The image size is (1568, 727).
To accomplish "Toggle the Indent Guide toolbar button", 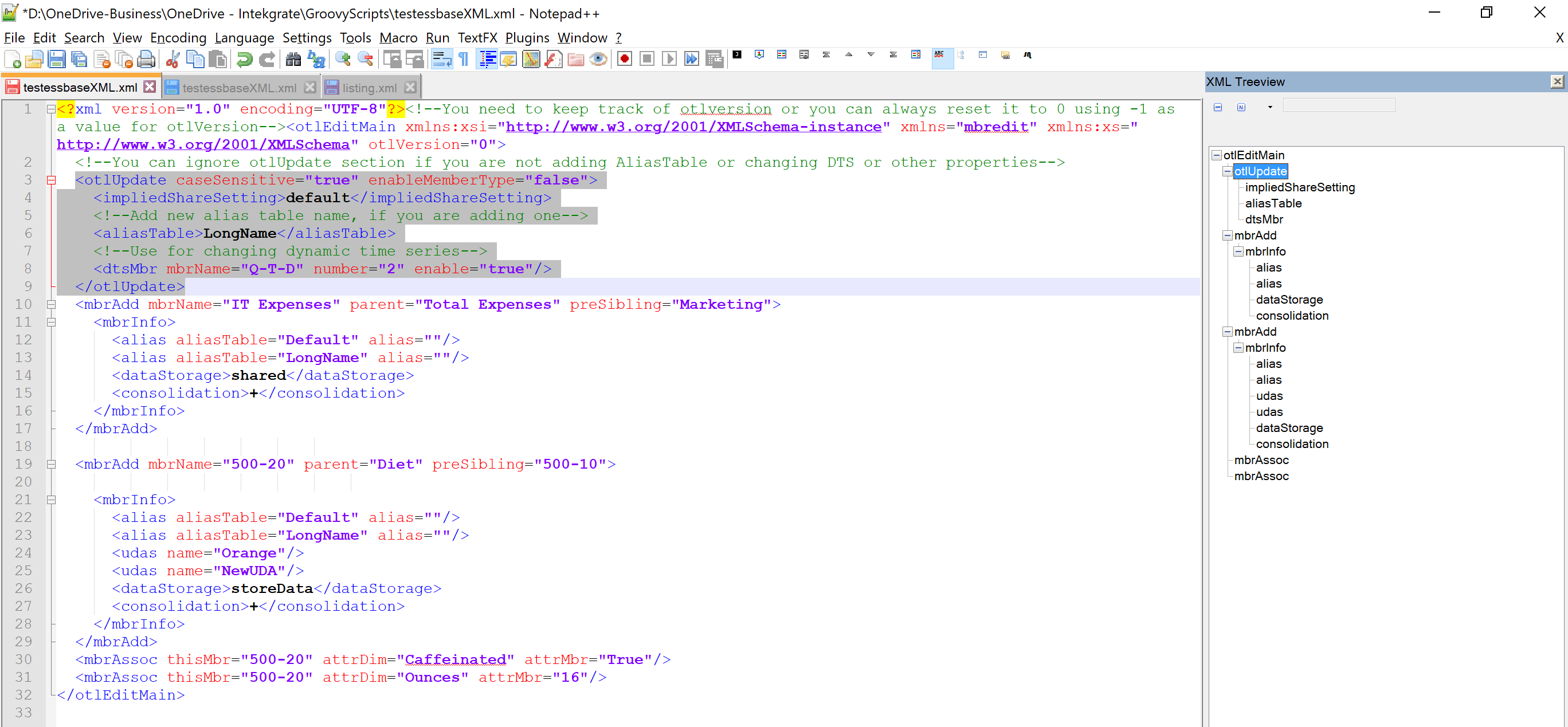I will click(x=487, y=59).
